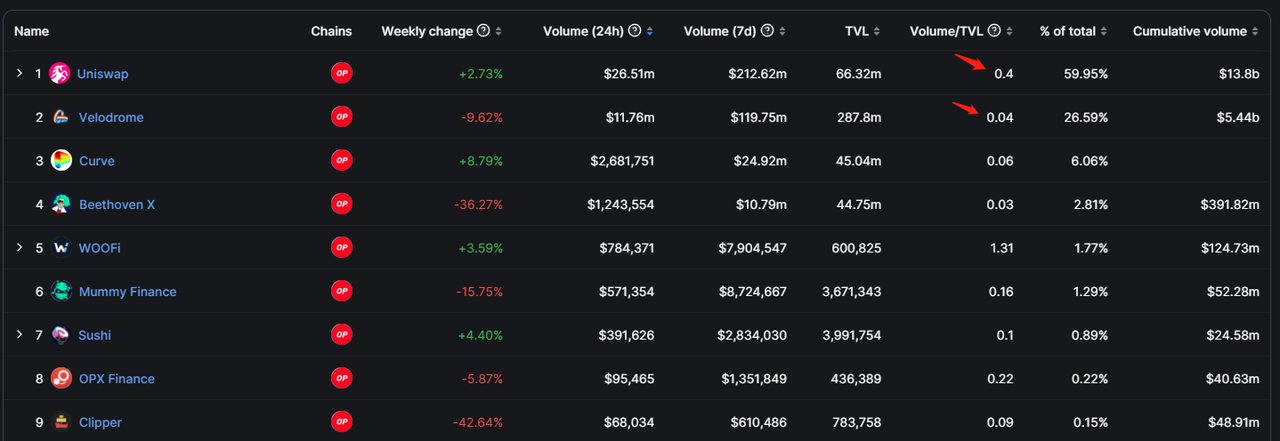Click the Mummy Finance logo icon
1280x441 pixels.
point(61,291)
